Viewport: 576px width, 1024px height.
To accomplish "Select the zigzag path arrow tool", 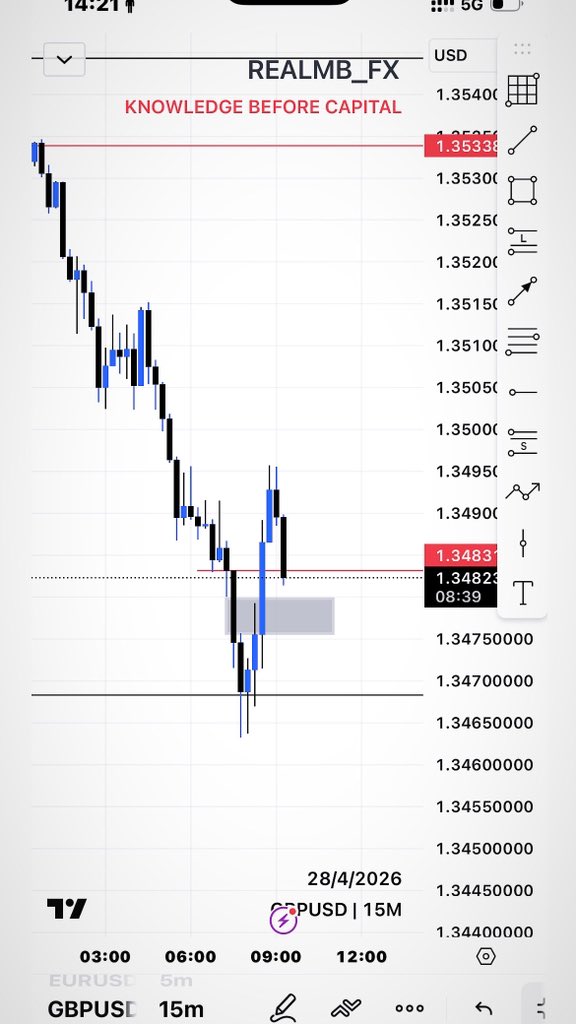I will coord(522,491).
